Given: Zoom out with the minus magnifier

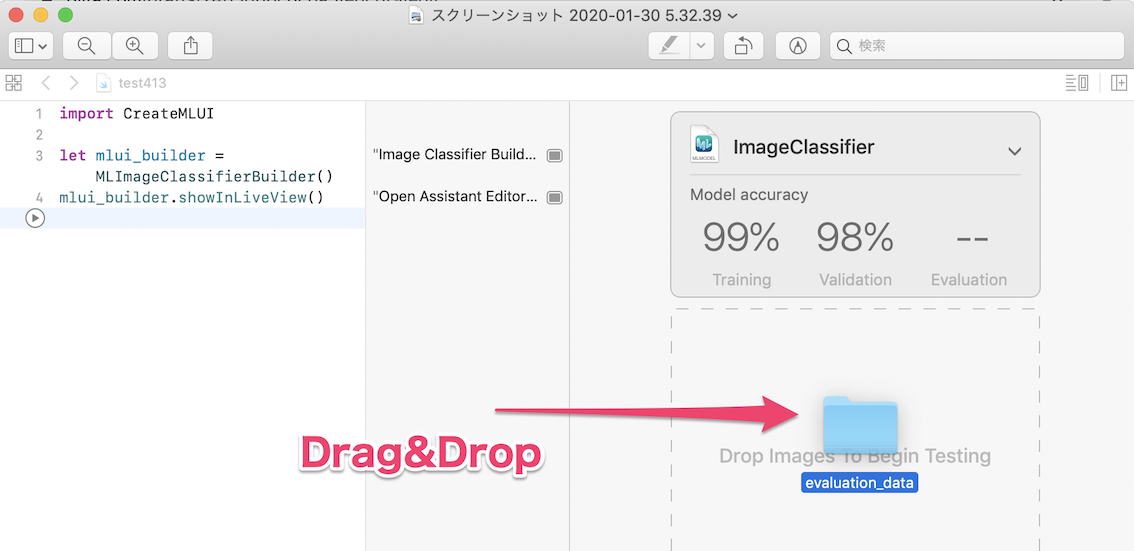Looking at the screenshot, I should (x=86, y=46).
